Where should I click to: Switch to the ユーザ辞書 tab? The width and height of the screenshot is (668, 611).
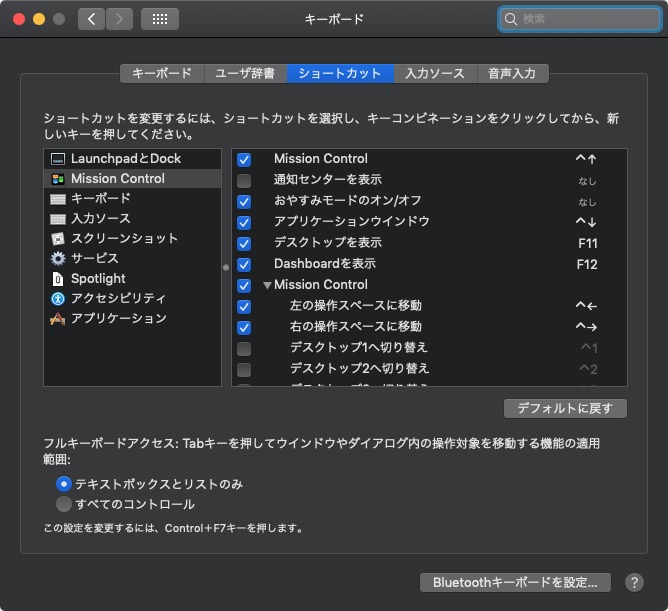(245, 73)
